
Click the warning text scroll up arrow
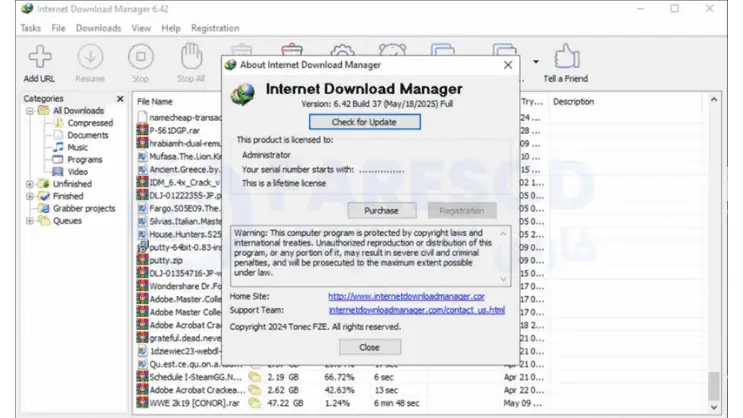tap(503, 234)
